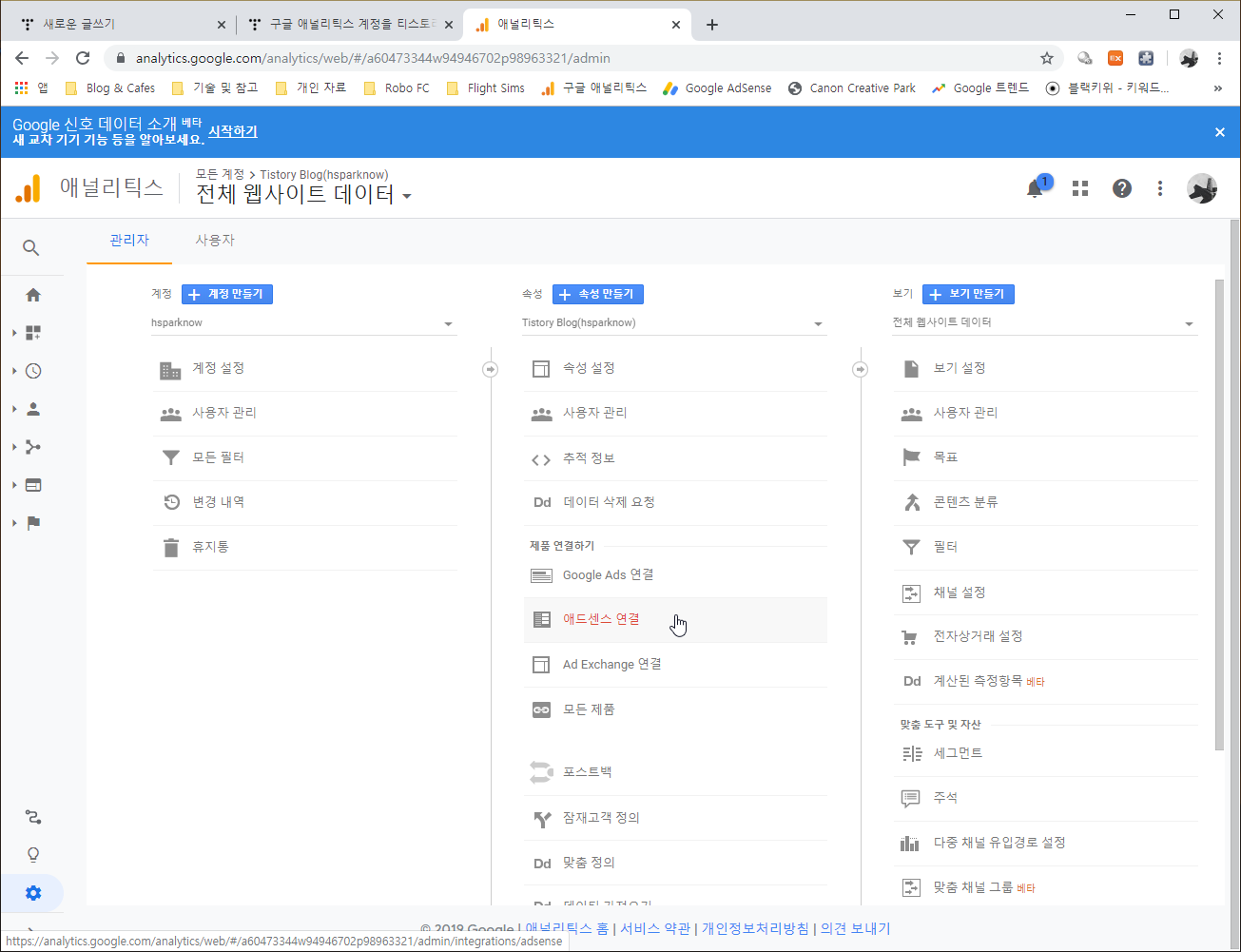Open 휴지통 trash item
This screenshot has width=1241, height=952.
click(x=304, y=548)
